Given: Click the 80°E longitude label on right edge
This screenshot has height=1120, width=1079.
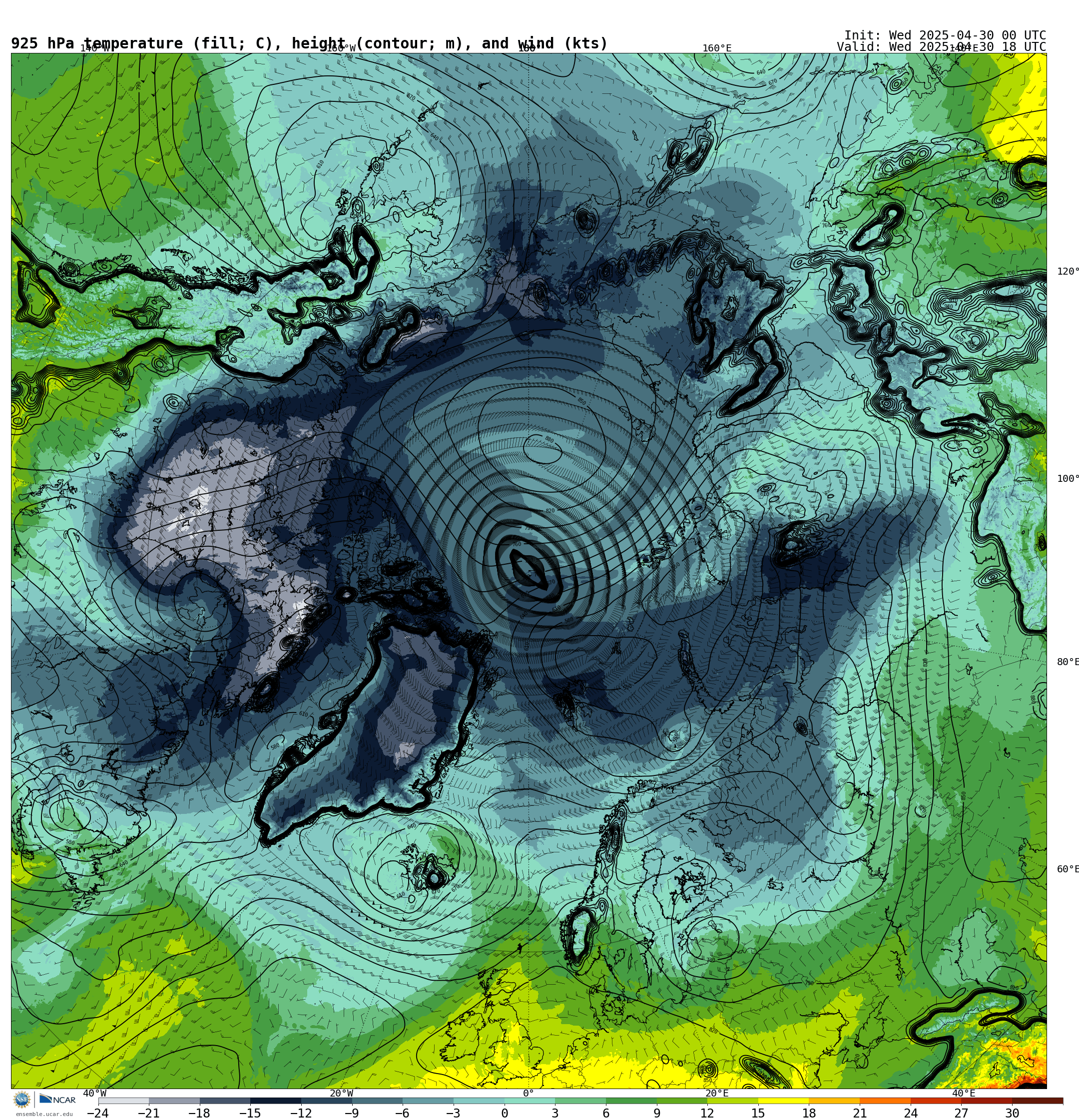Looking at the screenshot, I should tap(1068, 662).
